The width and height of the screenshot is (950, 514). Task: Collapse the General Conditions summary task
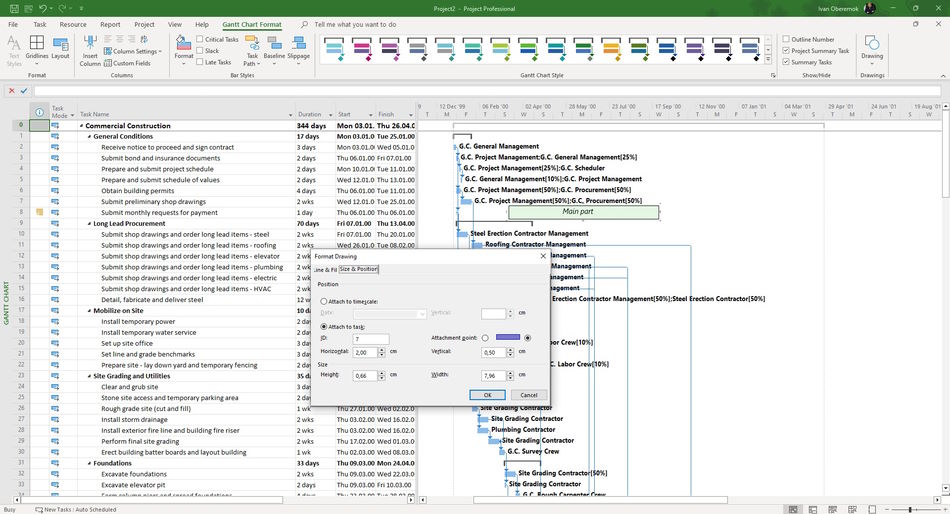click(90, 137)
